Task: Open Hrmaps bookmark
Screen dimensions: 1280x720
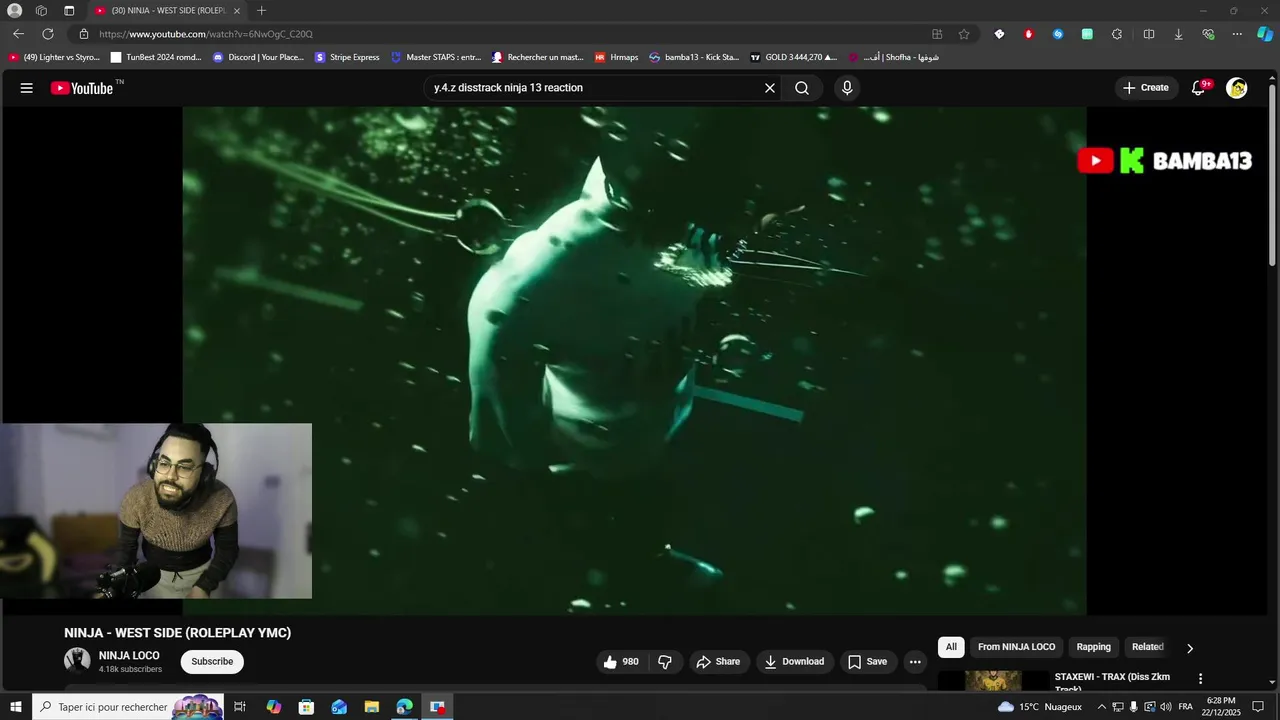Action: (616, 57)
